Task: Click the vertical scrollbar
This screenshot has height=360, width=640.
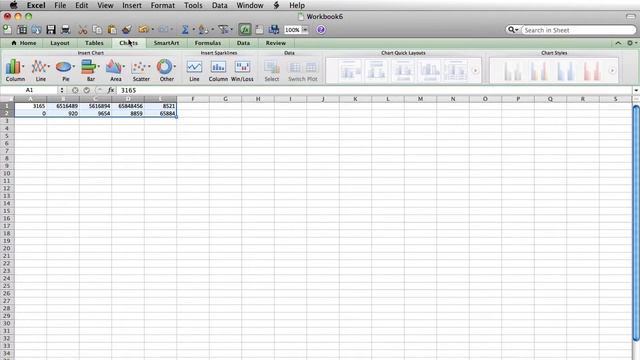Action: click(x=636, y=222)
